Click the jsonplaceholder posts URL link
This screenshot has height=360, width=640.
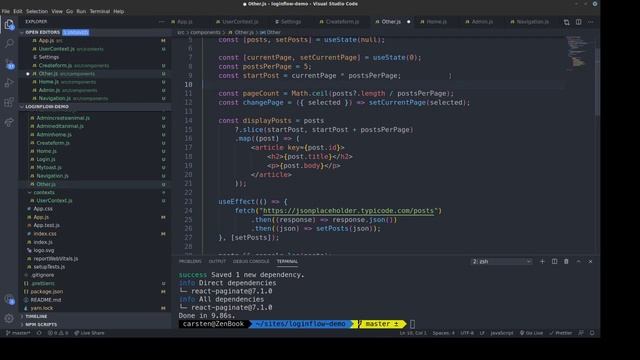click(x=348, y=211)
